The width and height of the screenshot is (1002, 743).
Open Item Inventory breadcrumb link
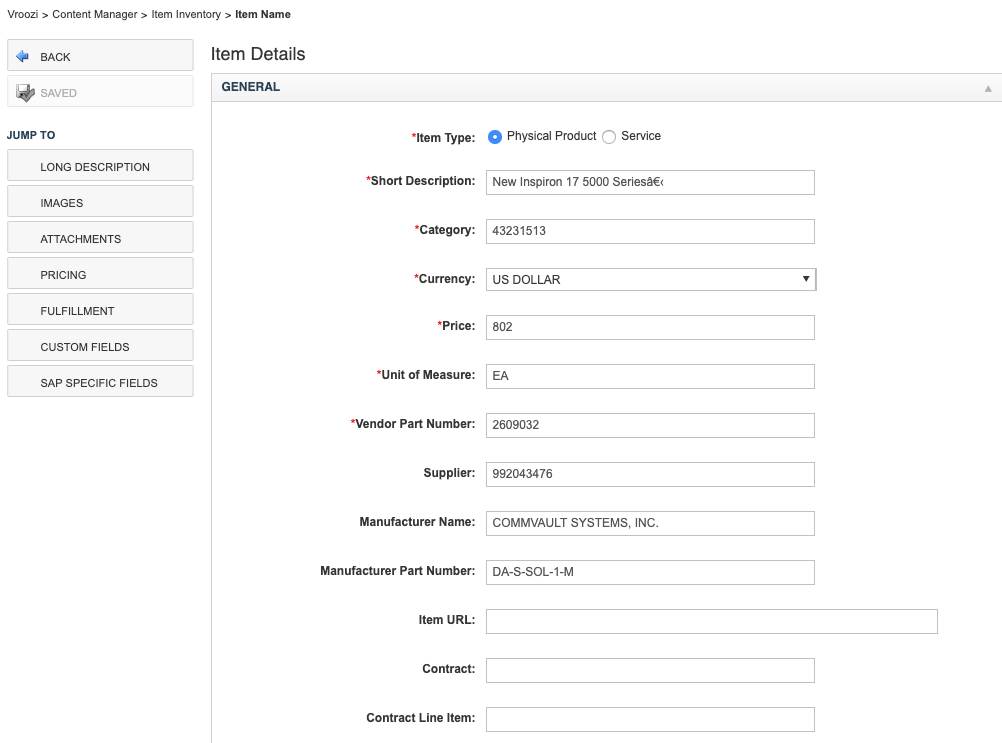tap(186, 14)
